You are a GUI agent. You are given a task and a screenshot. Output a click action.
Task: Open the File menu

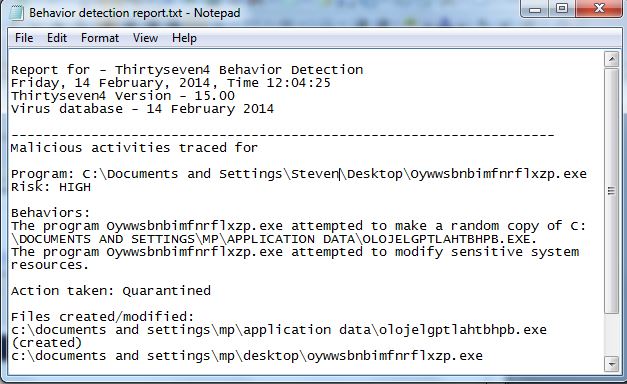(24, 38)
